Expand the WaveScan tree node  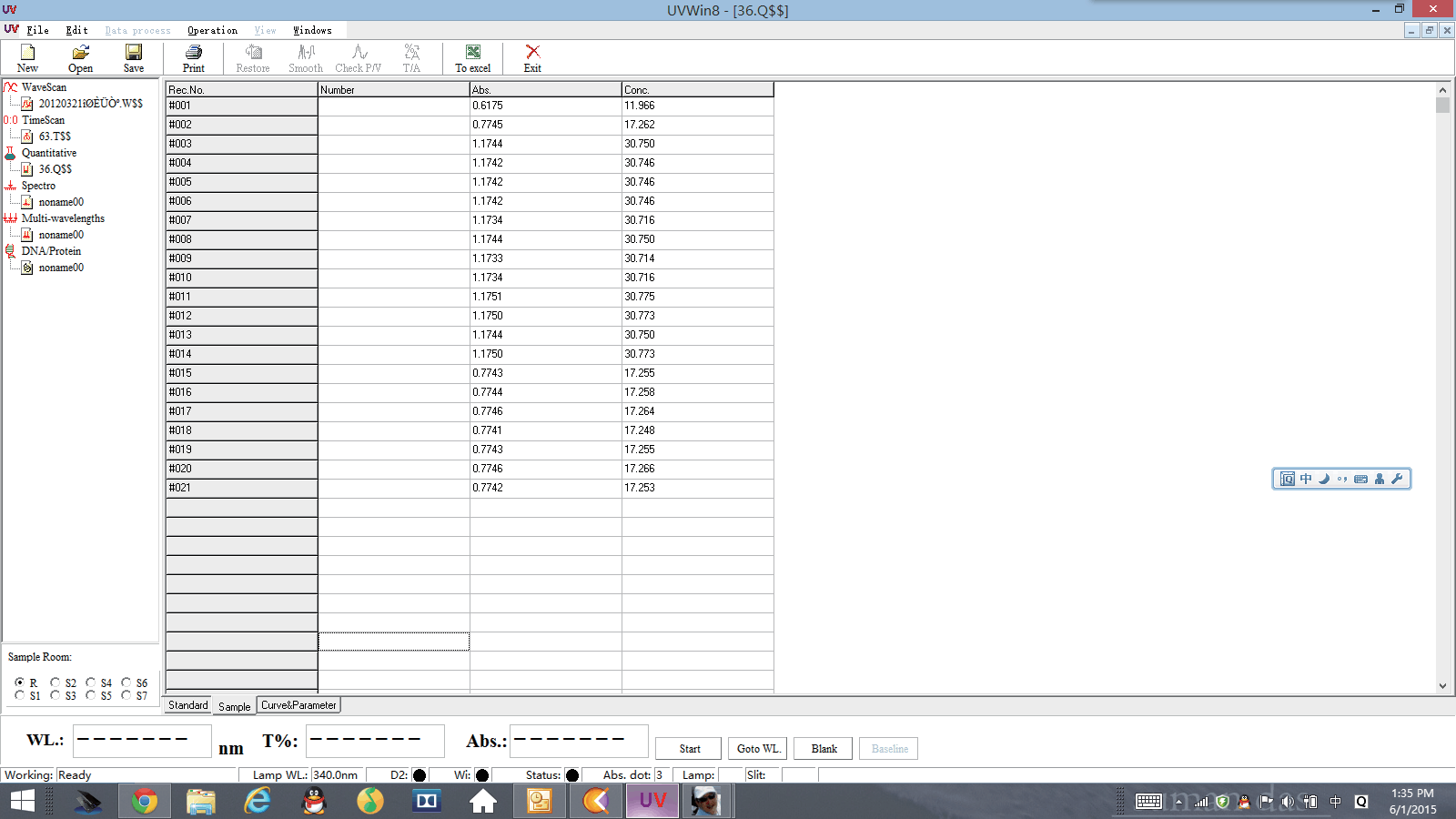click(x=43, y=87)
